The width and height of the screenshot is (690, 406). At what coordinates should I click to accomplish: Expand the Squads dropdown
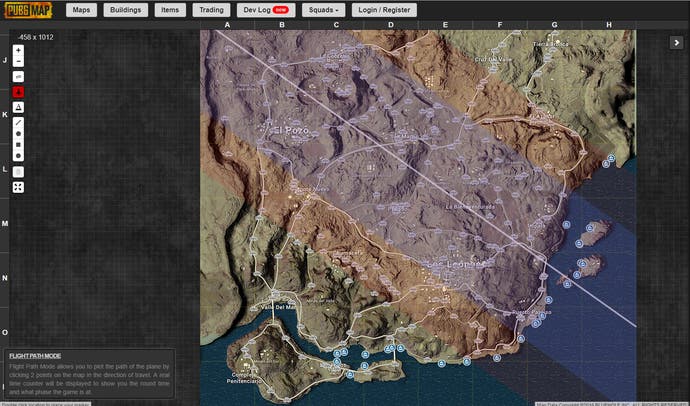(323, 10)
